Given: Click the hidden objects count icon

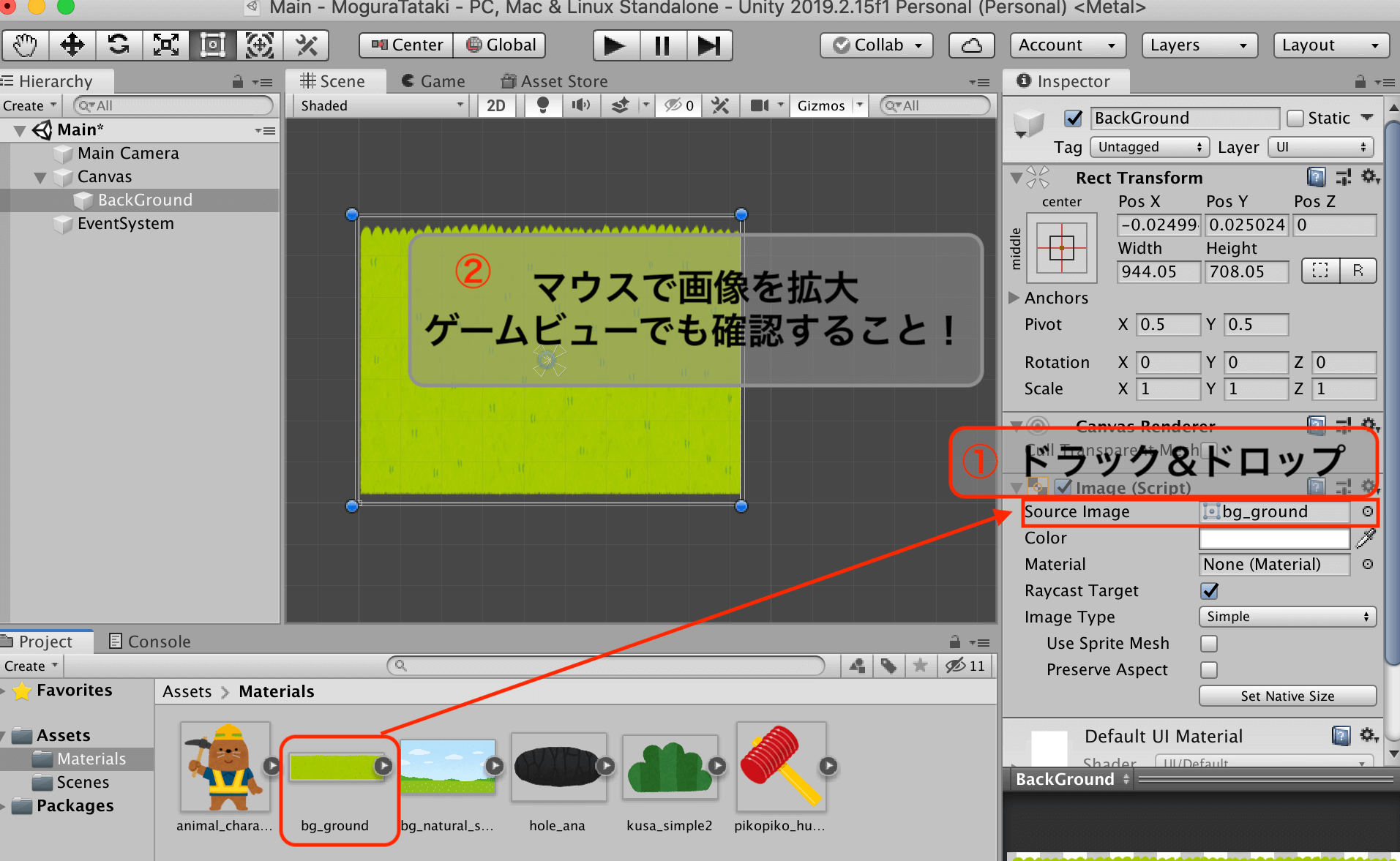Looking at the screenshot, I should (x=679, y=105).
